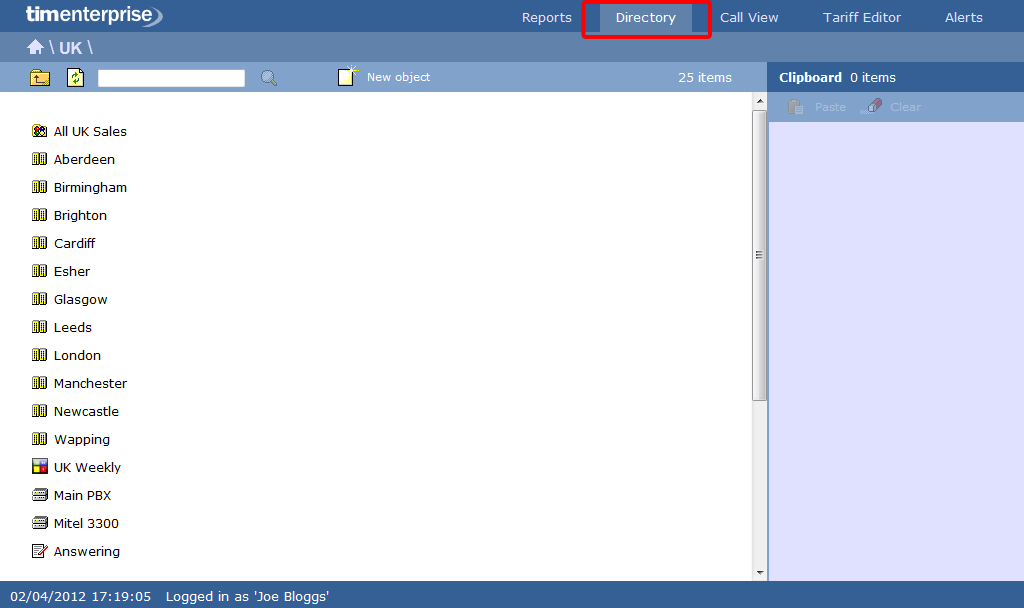
Task: Open the Tariff Editor section
Action: coord(861,17)
